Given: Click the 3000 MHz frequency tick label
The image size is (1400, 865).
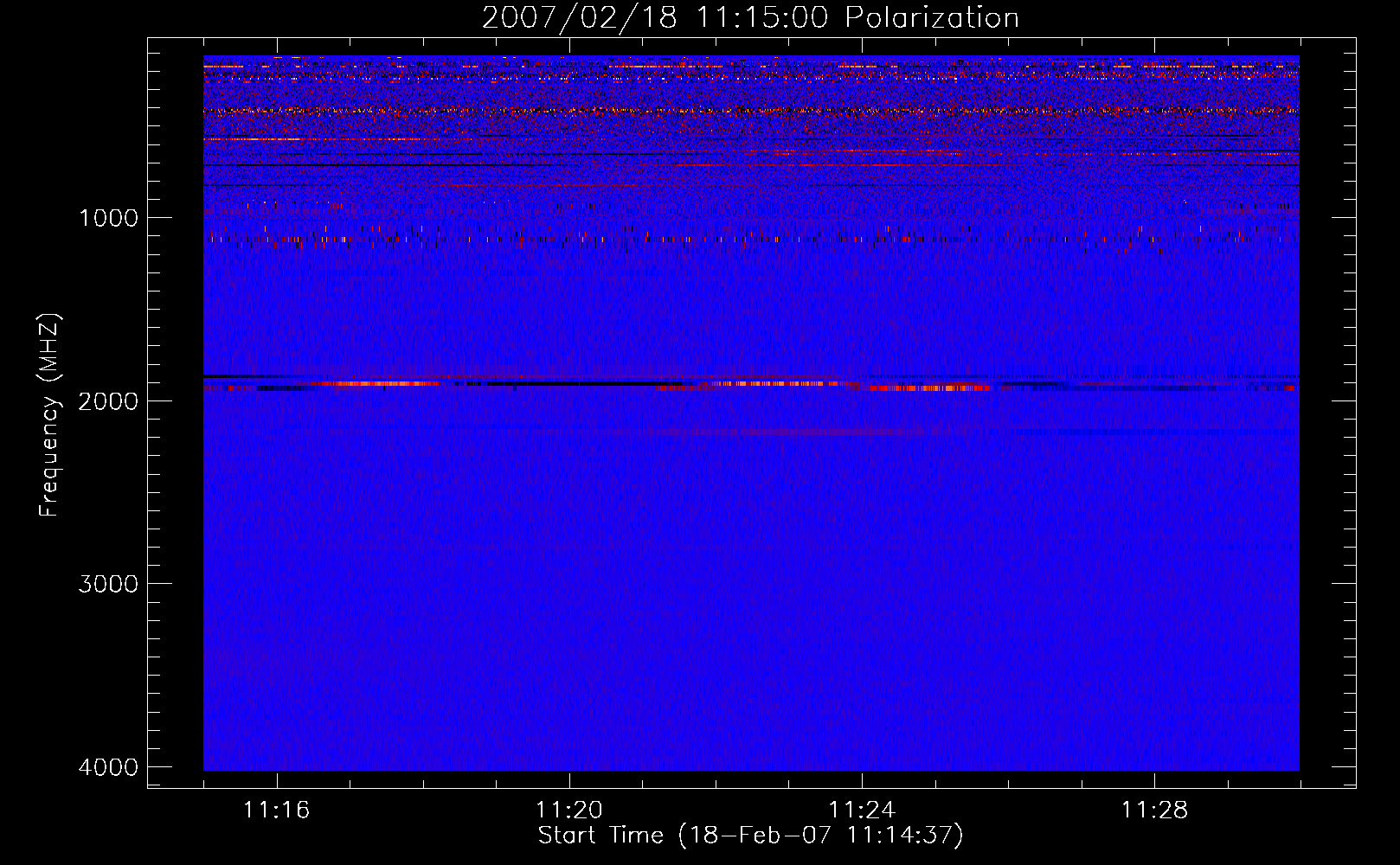Looking at the screenshot, I should [108, 583].
